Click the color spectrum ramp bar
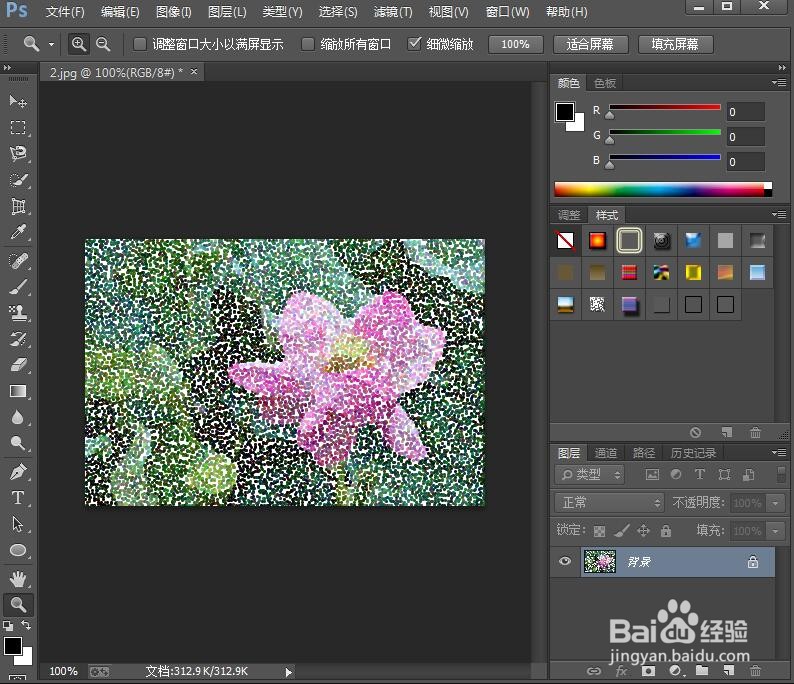 click(x=660, y=189)
